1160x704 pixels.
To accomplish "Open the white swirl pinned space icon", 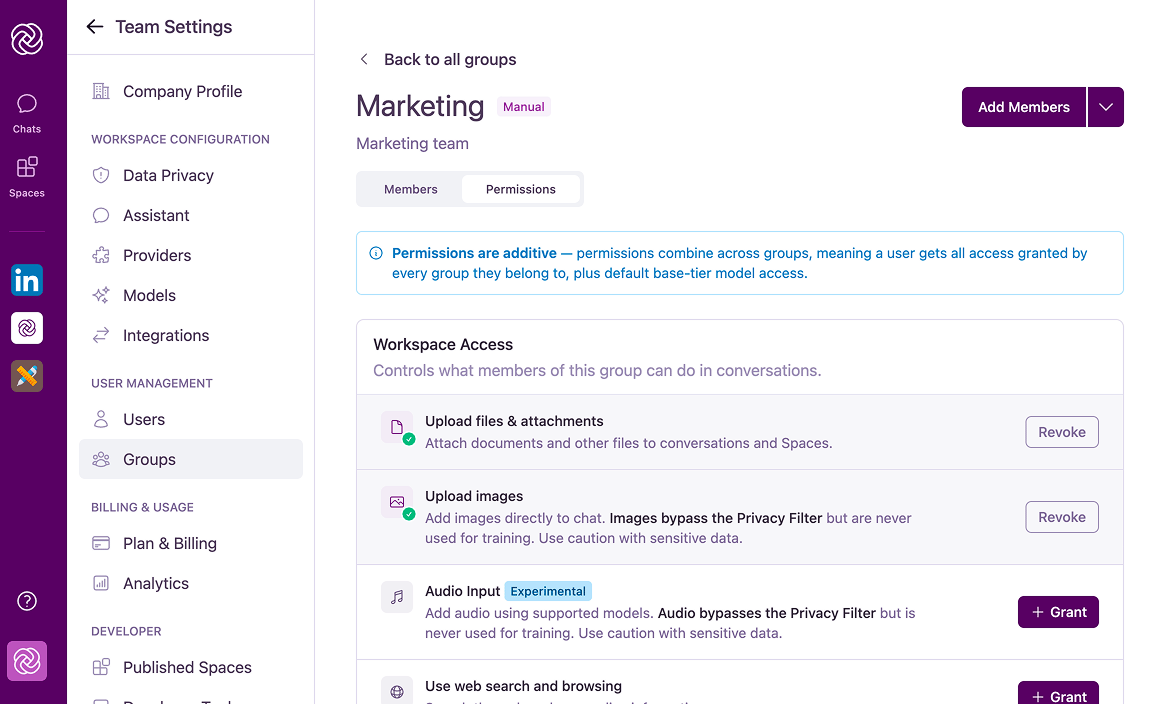I will (27, 328).
